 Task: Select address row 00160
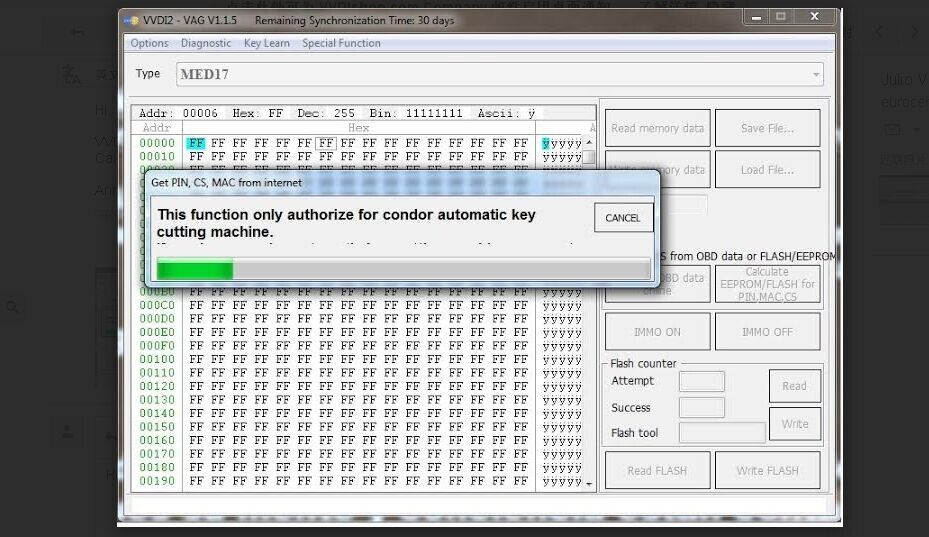point(157,440)
